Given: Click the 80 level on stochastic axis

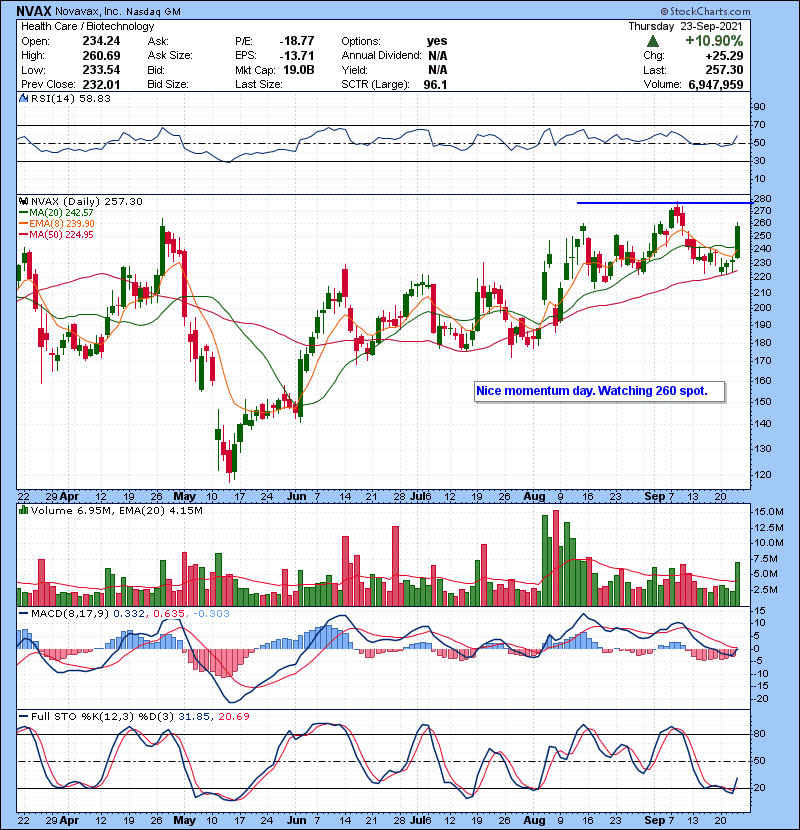Looking at the screenshot, I should (x=759, y=734).
